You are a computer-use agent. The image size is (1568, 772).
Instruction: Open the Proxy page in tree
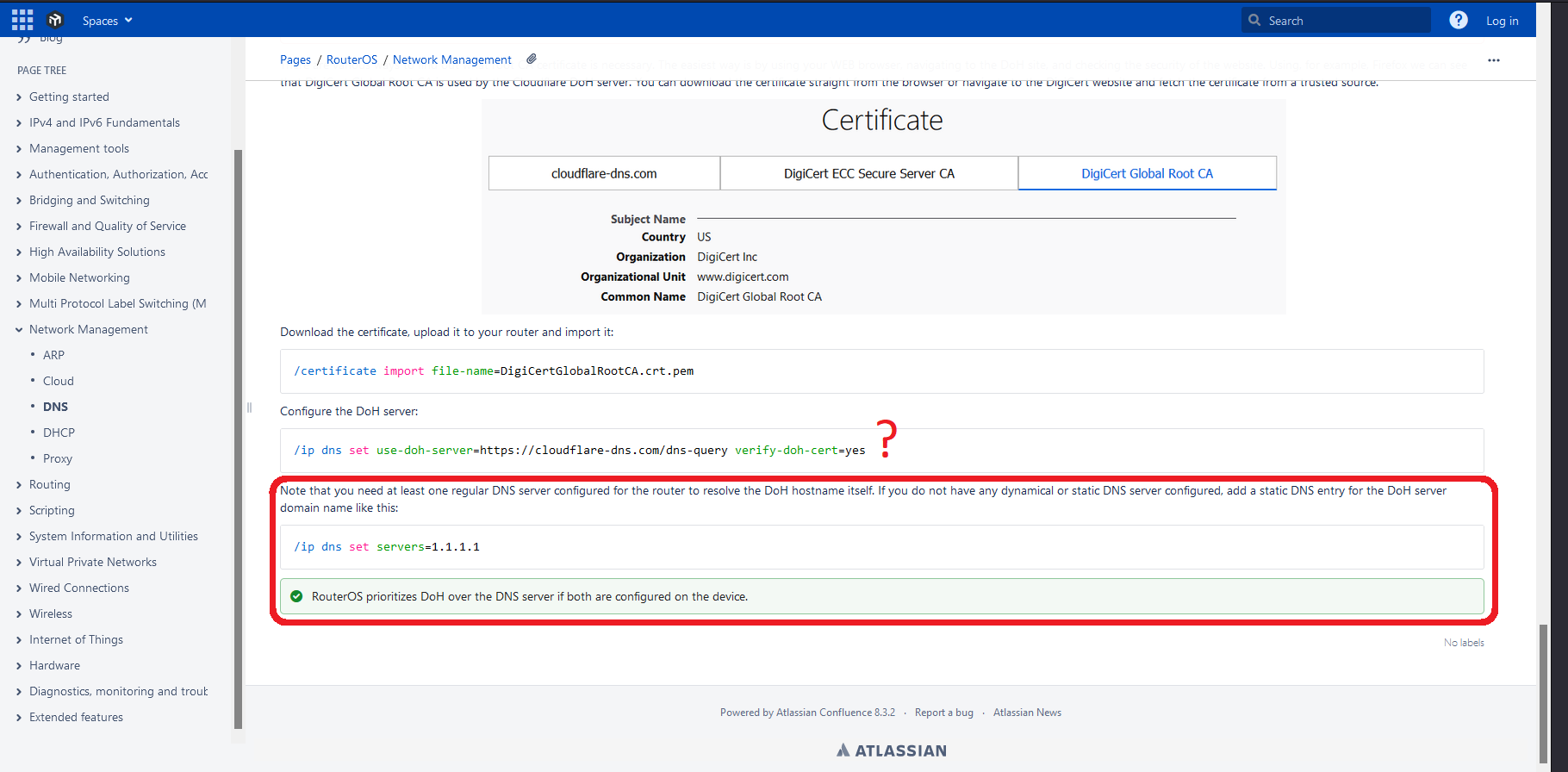[58, 458]
